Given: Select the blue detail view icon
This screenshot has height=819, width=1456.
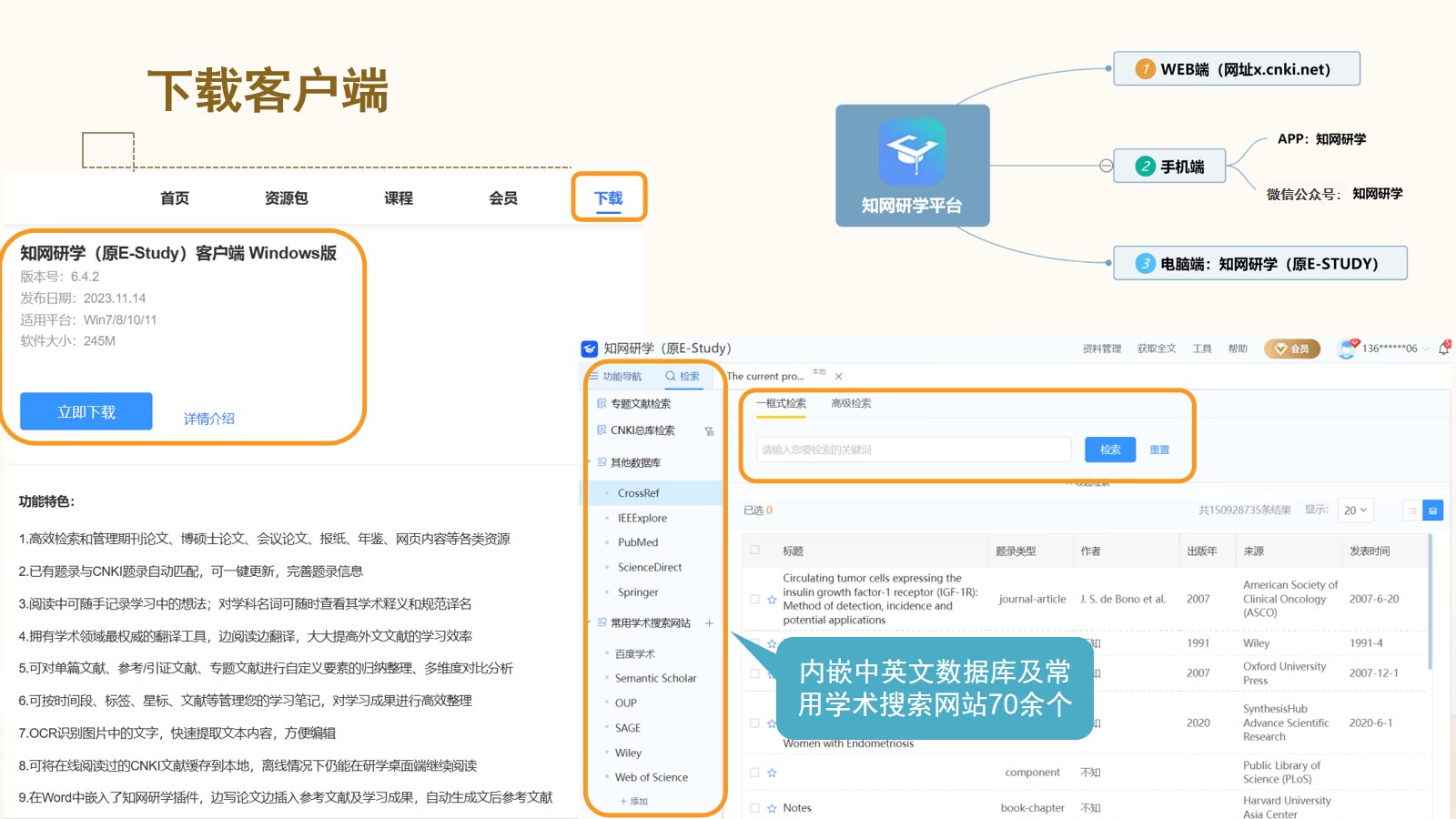Looking at the screenshot, I should (x=1433, y=511).
